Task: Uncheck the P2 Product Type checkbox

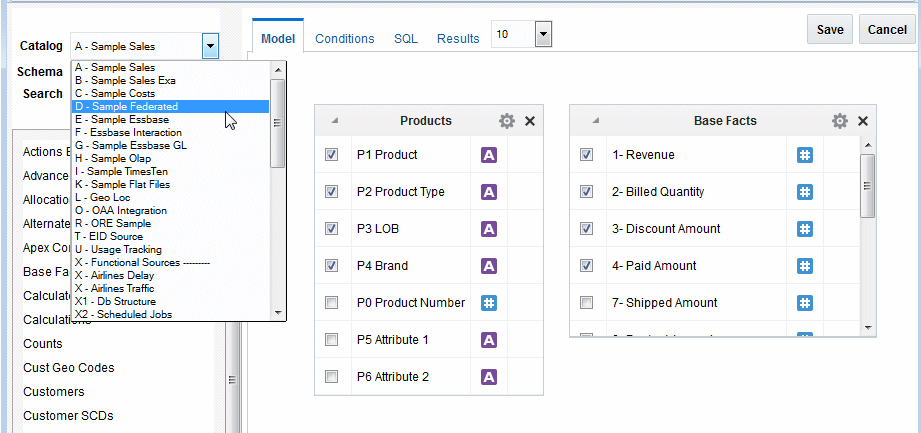Action: 331,192
